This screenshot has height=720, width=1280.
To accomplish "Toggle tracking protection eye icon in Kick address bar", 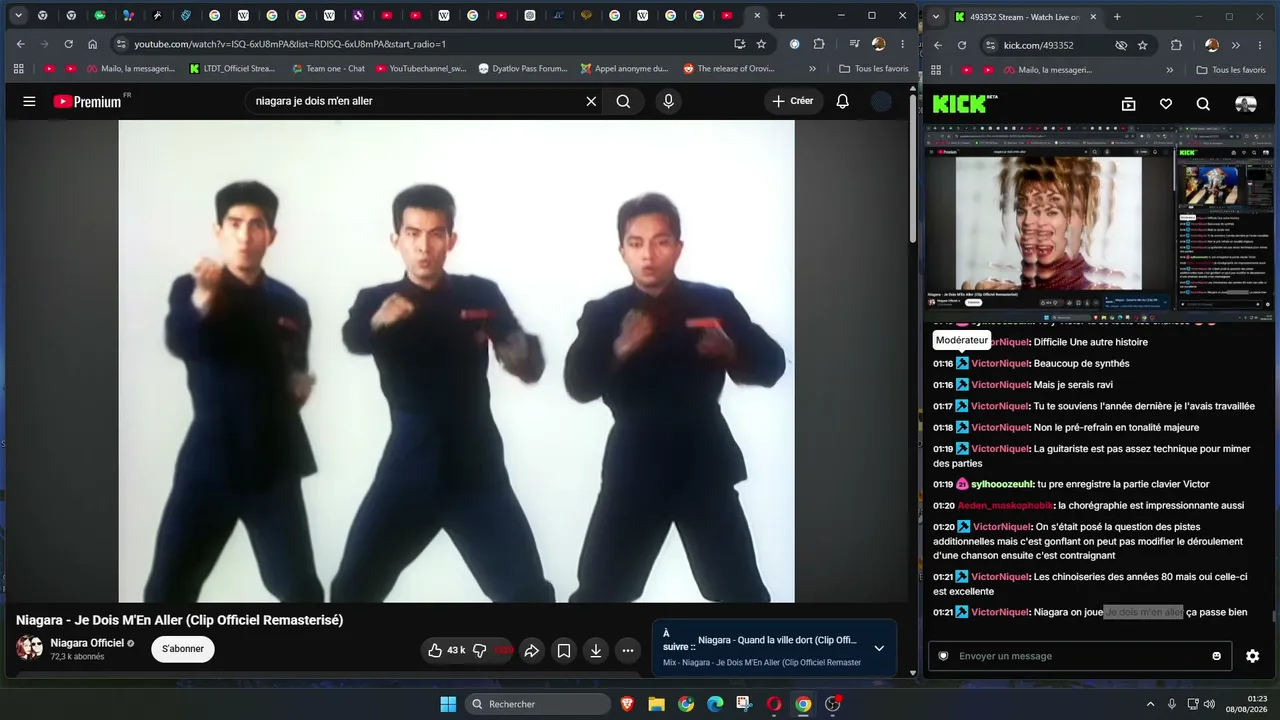I will click(x=1121, y=45).
